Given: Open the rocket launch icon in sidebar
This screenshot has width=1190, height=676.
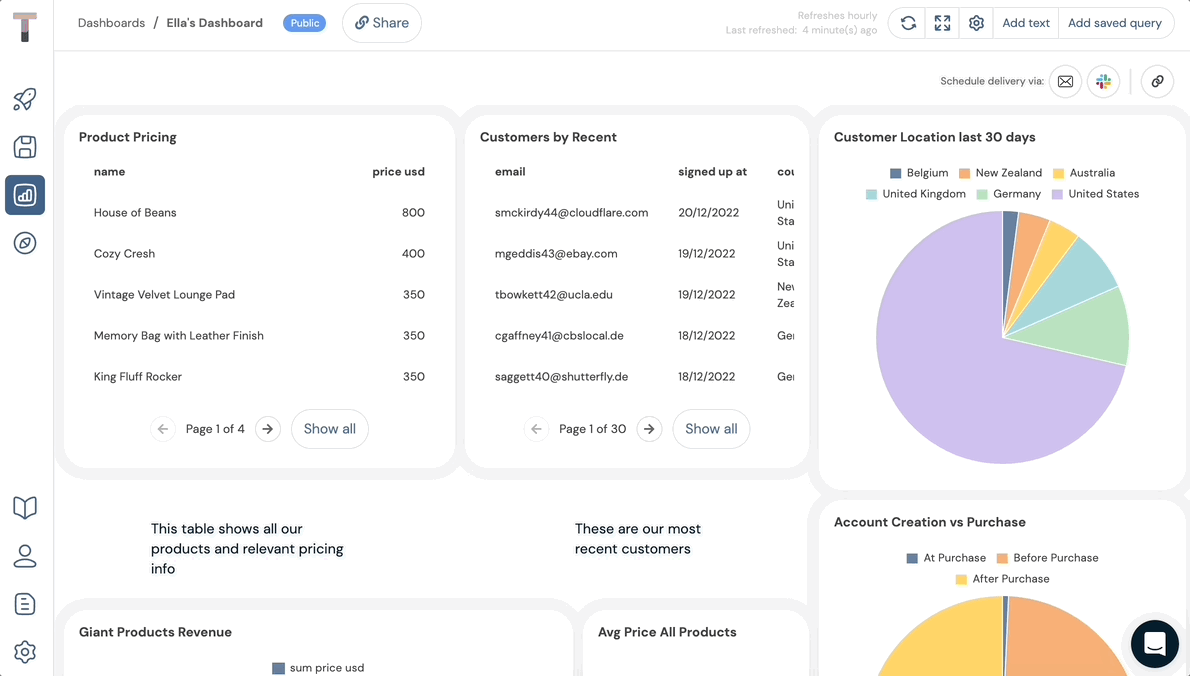Looking at the screenshot, I should click(x=25, y=99).
